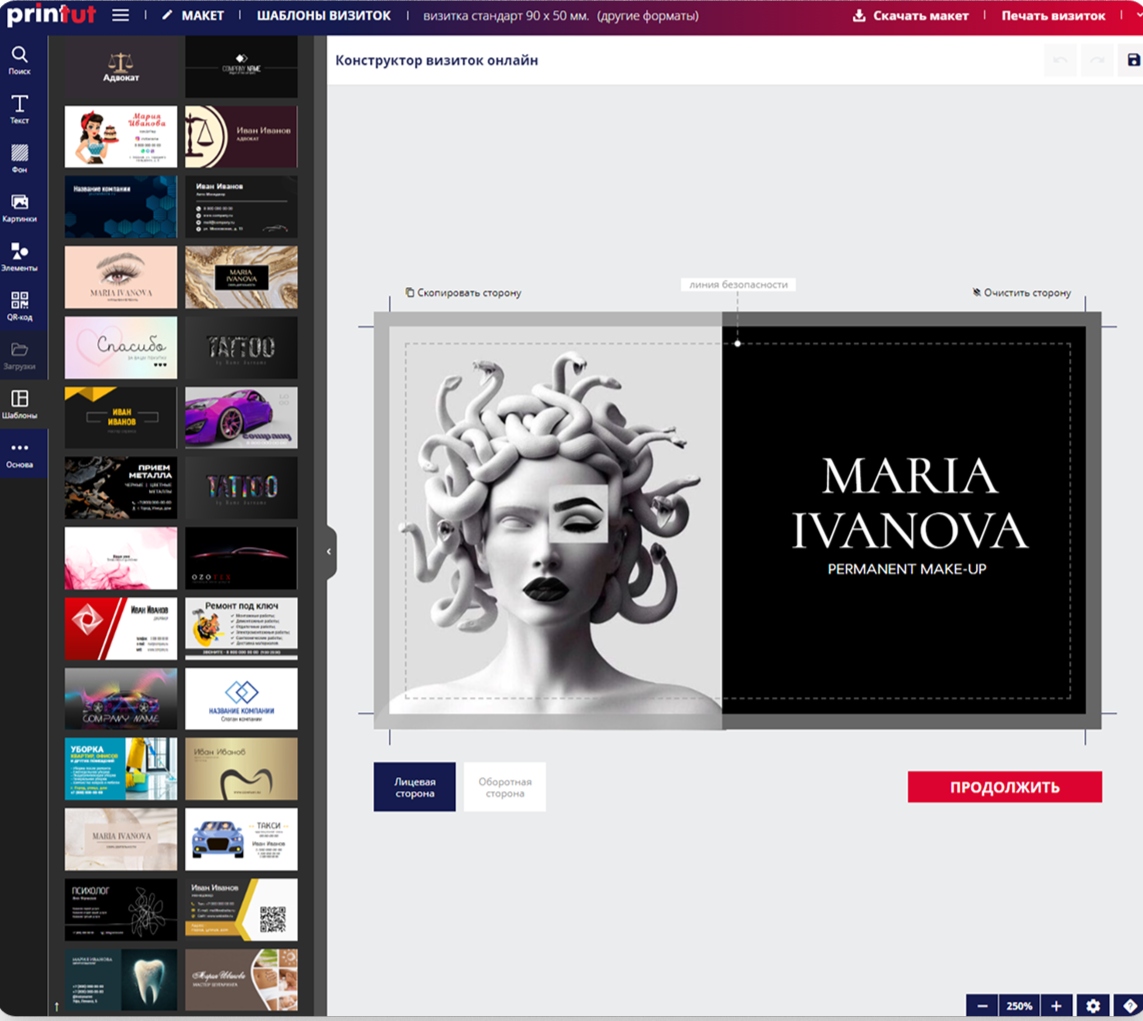The height and width of the screenshot is (1021, 1143).
Task: Click the save floppy disk icon
Action: [1133, 60]
